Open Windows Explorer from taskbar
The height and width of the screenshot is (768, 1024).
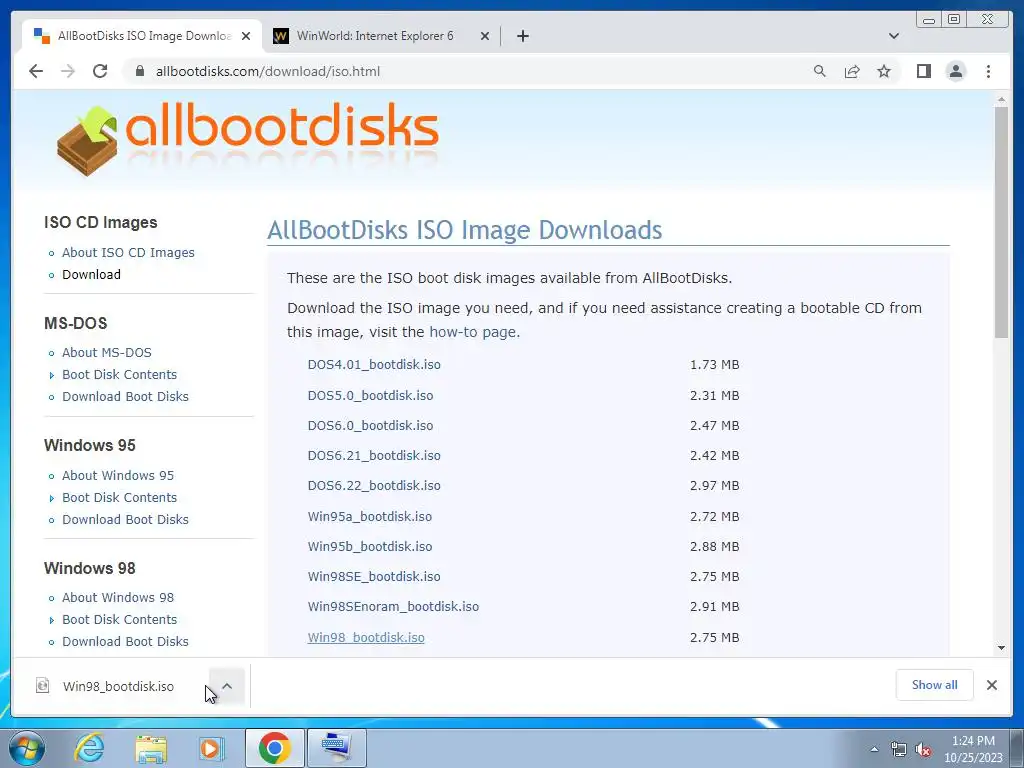coord(151,748)
